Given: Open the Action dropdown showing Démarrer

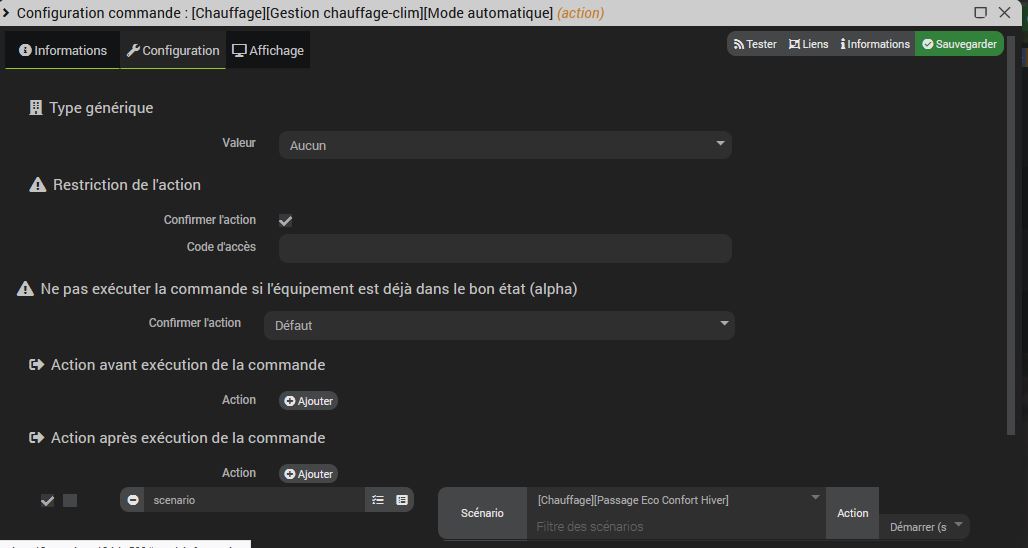Looking at the screenshot, I should coord(924,526).
